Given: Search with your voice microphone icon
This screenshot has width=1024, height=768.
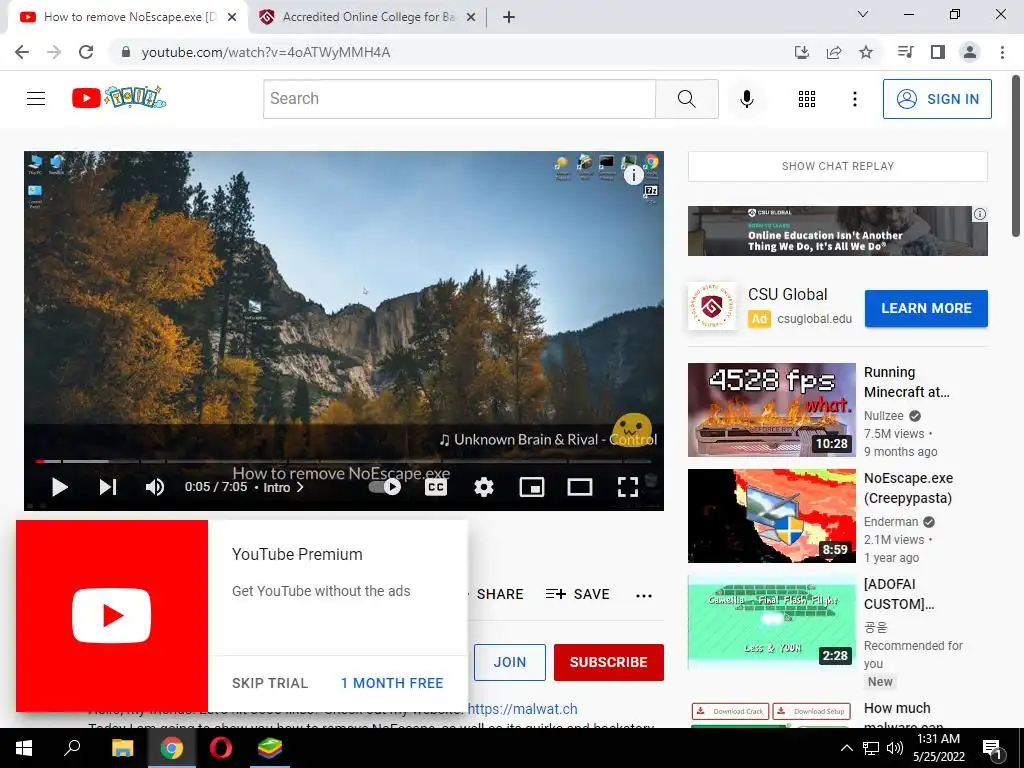Looking at the screenshot, I should (x=746, y=99).
